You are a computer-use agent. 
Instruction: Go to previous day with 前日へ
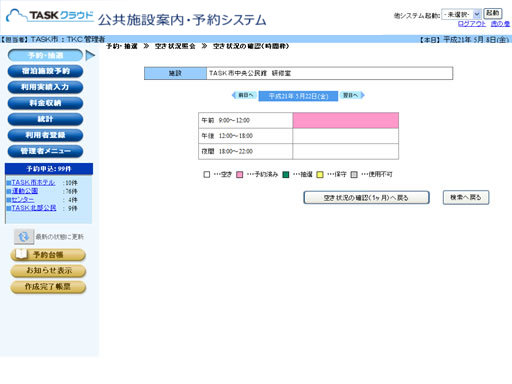(244, 95)
